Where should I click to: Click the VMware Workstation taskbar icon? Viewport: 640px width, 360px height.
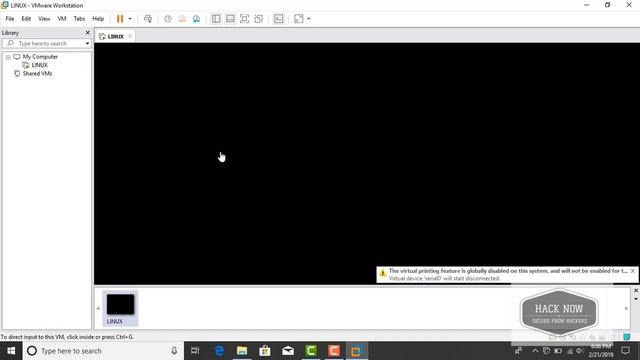click(356, 351)
